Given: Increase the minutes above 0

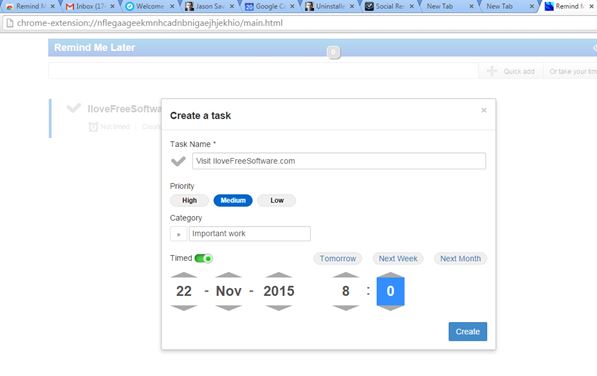Looking at the screenshot, I should 391,275.
